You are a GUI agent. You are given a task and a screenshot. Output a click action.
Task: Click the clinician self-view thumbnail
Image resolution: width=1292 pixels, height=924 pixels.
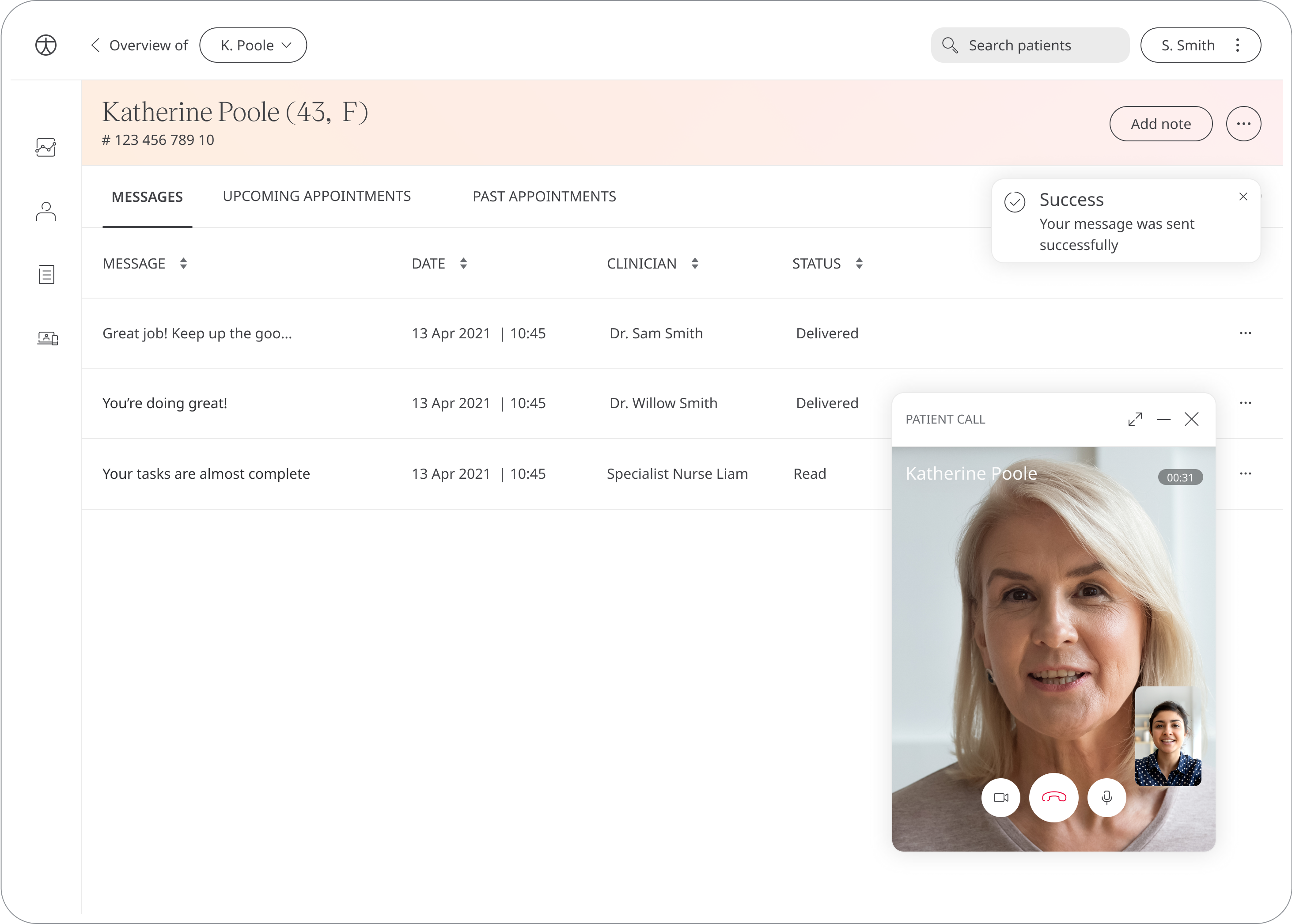[1168, 736]
